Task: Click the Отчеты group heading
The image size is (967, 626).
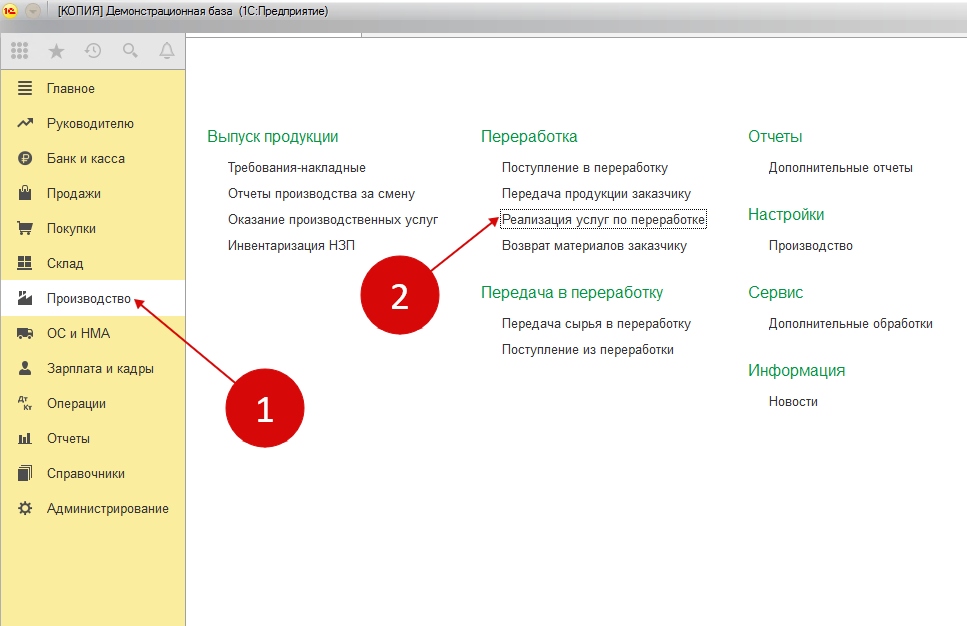Action: pyautogui.click(x=775, y=136)
